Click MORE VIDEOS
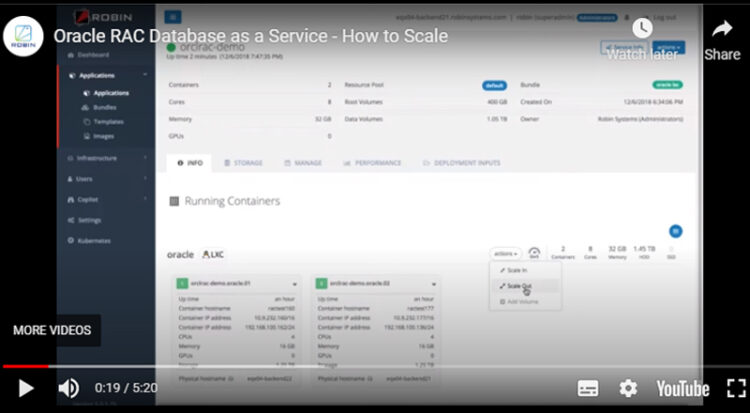Screen dimensions: 750x413 tap(52, 330)
